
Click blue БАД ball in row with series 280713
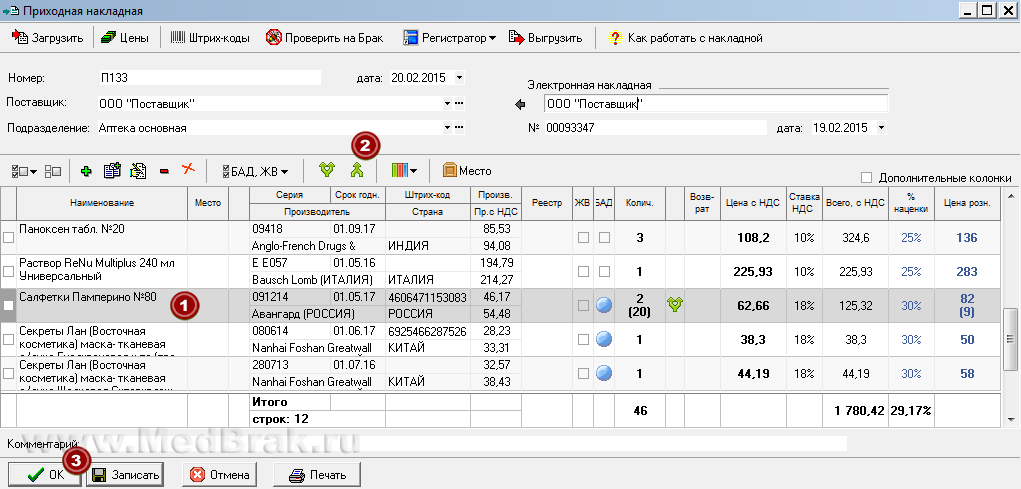(x=604, y=372)
